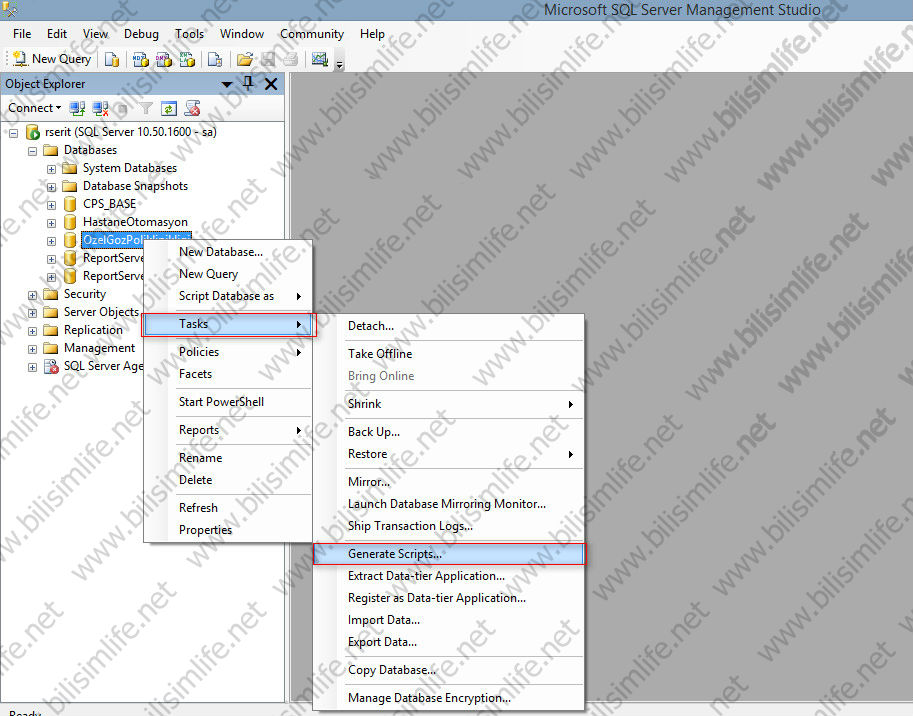Click the Save floppy disk toolbar icon

tap(268, 59)
